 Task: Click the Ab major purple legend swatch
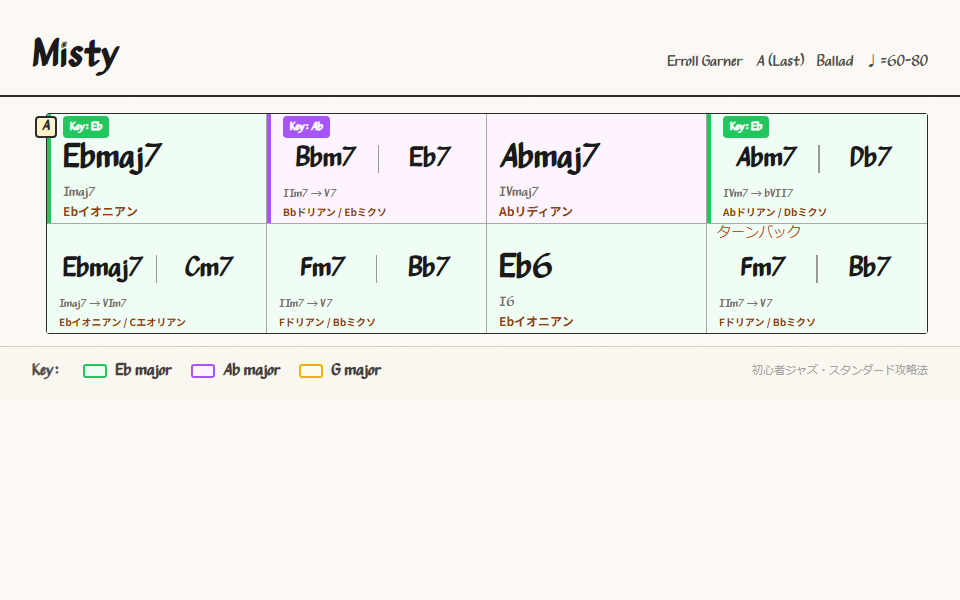coord(203,371)
